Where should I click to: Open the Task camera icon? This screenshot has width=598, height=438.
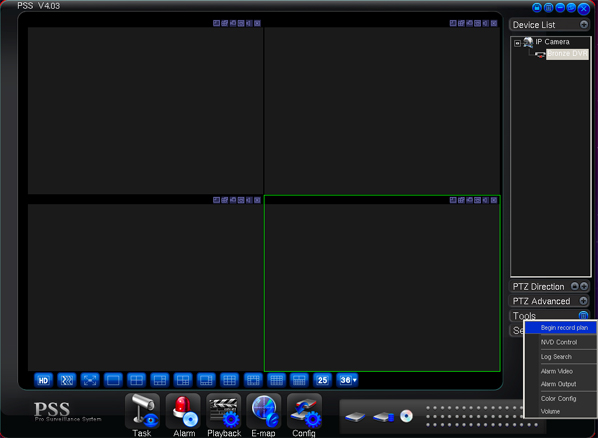point(143,411)
